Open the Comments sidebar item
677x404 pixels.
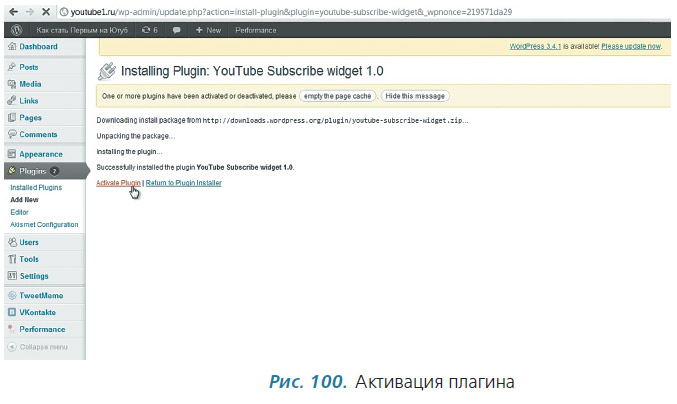pos(38,135)
